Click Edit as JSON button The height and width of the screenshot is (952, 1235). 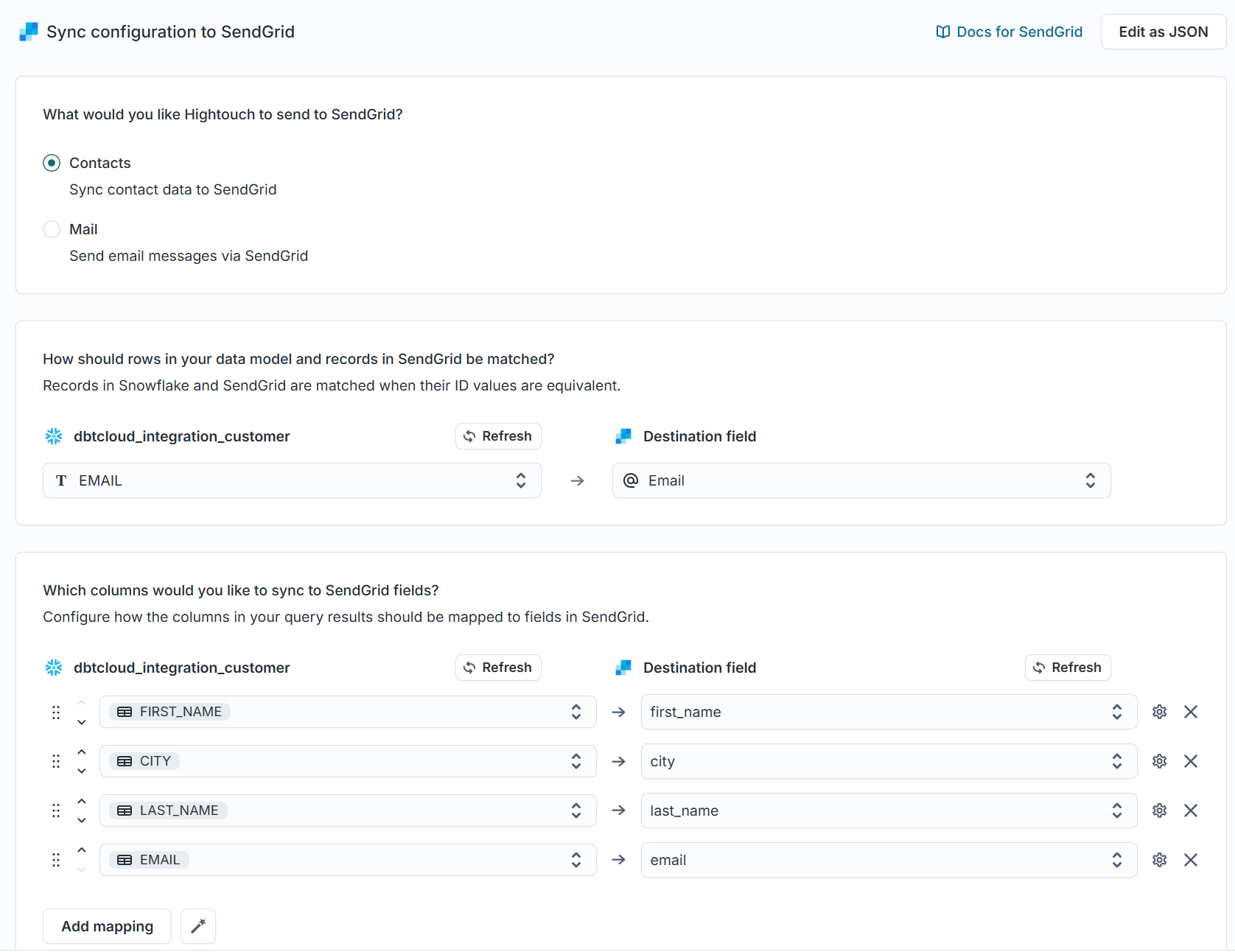pos(1163,32)
